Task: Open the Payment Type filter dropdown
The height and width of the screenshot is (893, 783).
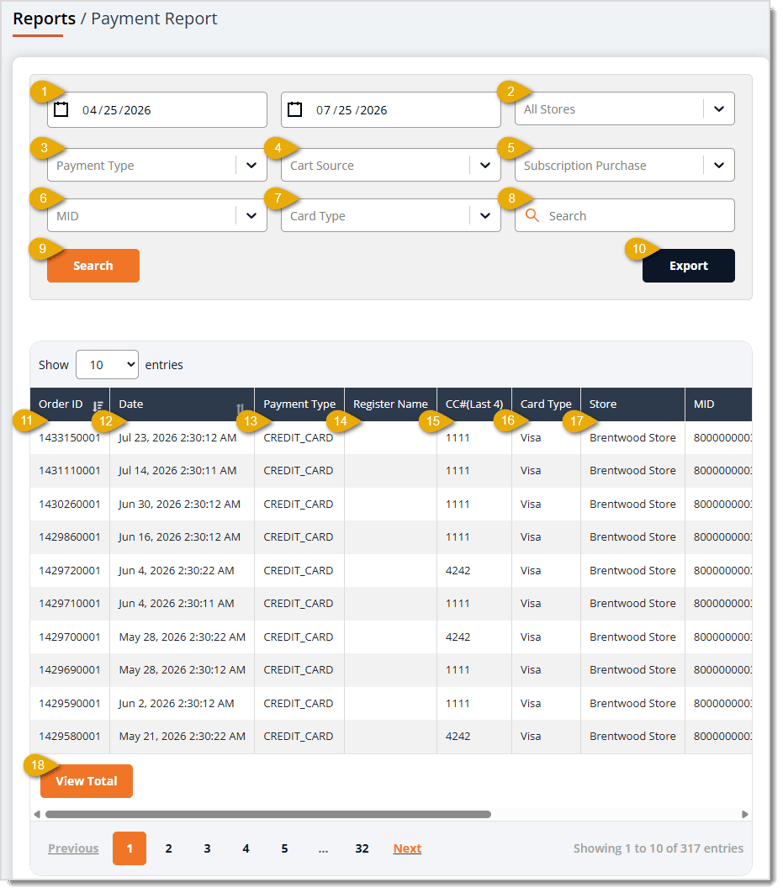Action: (x=157, y=165)
